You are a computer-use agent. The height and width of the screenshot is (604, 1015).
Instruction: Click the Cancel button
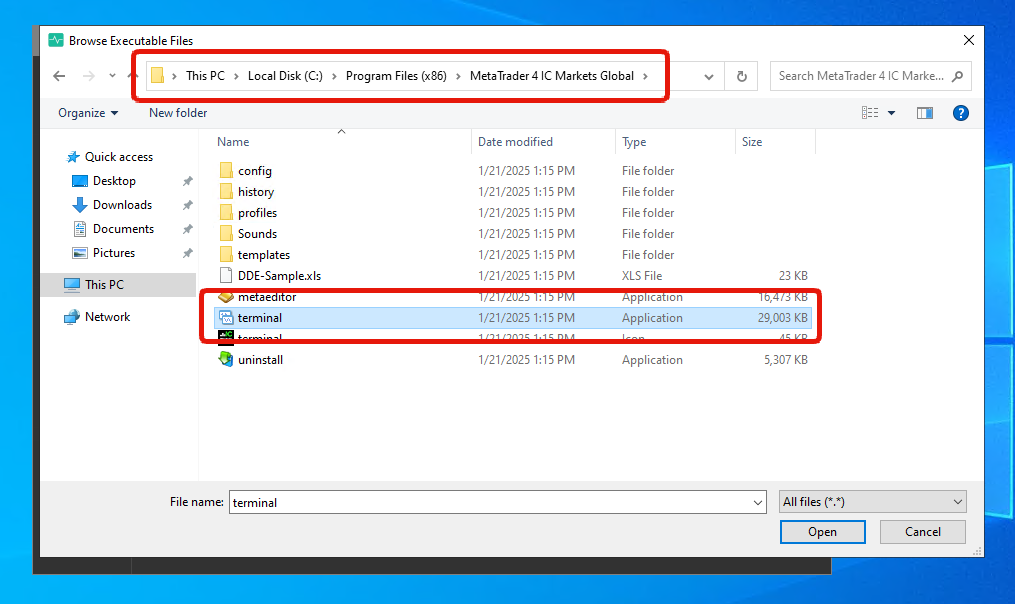(x=922, y=531)
